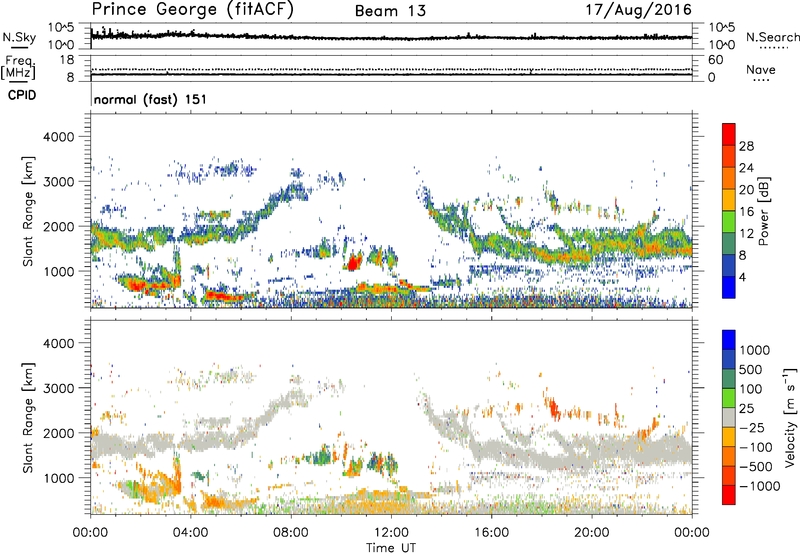Click the "12:00" time axis label
This screenshot has width=800, height=554.
[x=391, y=533]
